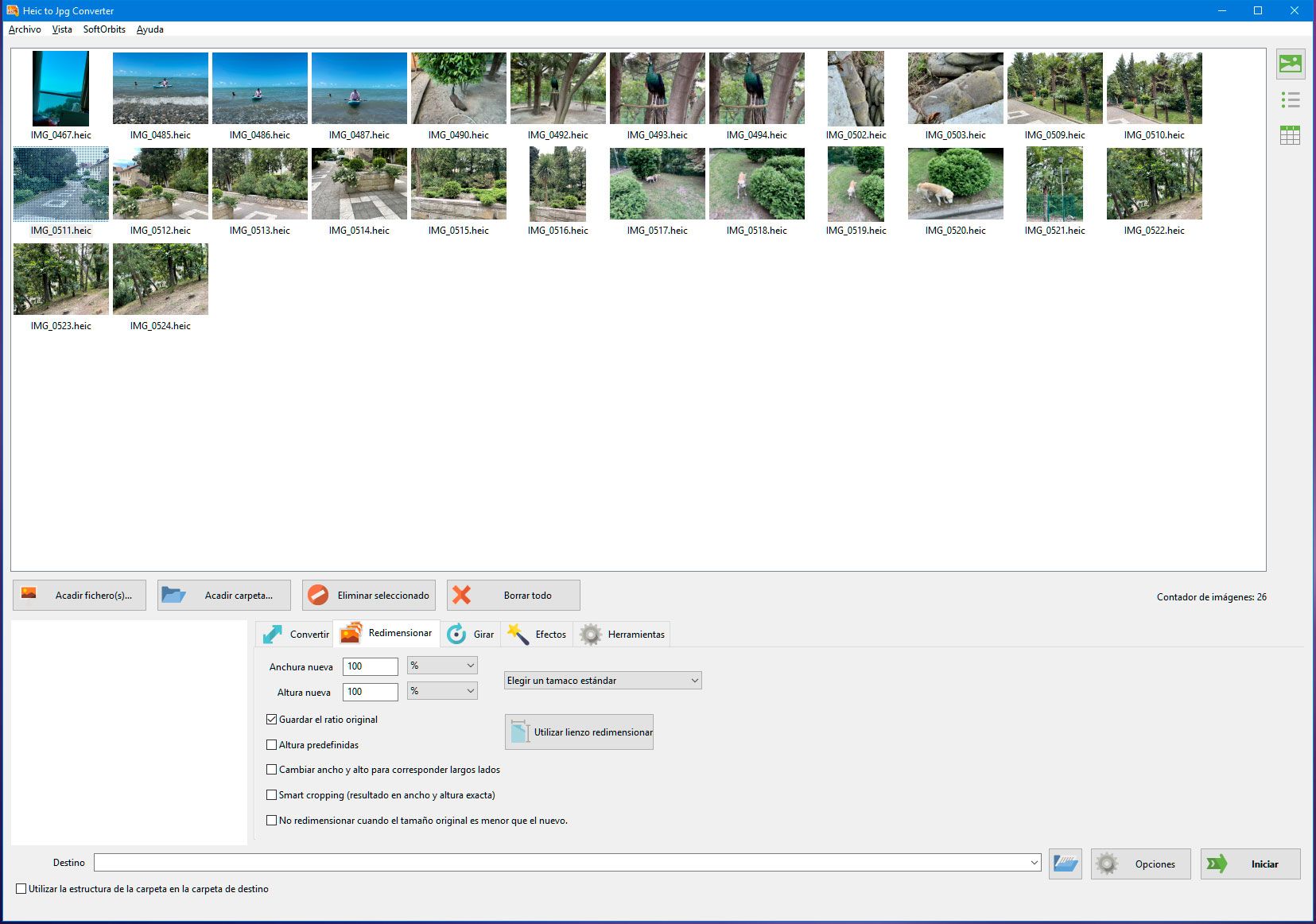Select thumbnail IMG_0524.heic

(x=161, y=279)
